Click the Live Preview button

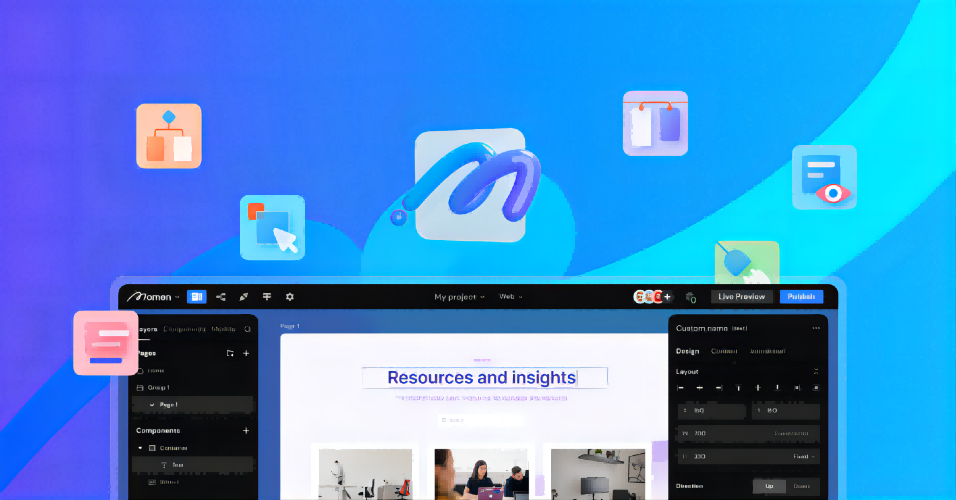(x=741, y=297)
